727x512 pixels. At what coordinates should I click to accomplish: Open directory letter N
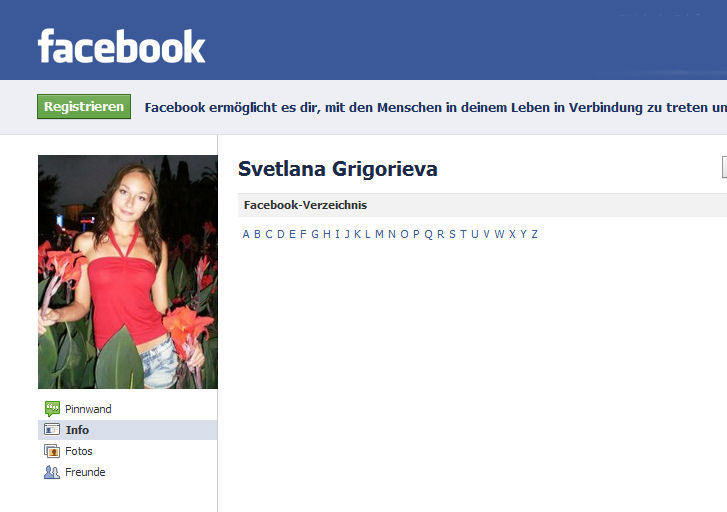click(x=392, y=234)
